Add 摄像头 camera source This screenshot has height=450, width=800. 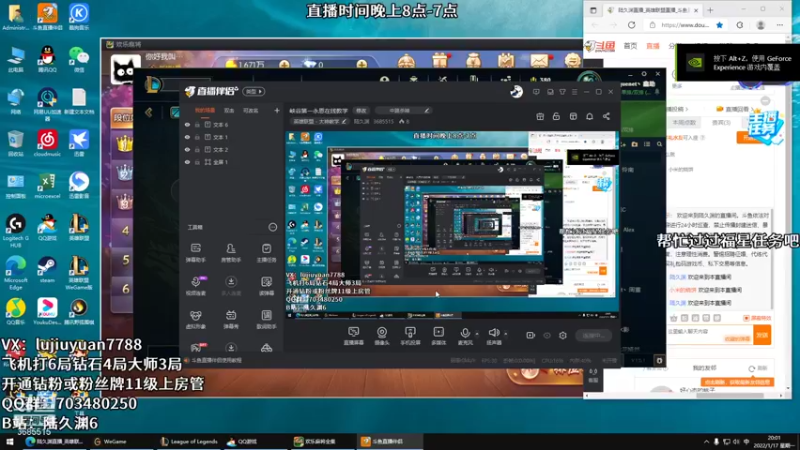click(x=382, y=336)
